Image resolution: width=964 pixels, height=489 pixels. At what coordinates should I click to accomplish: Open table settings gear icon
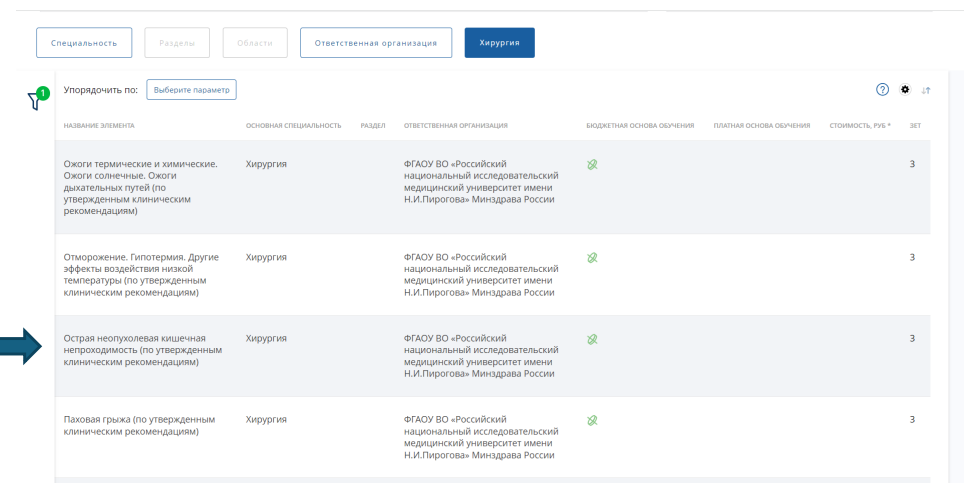coord(905,90)
